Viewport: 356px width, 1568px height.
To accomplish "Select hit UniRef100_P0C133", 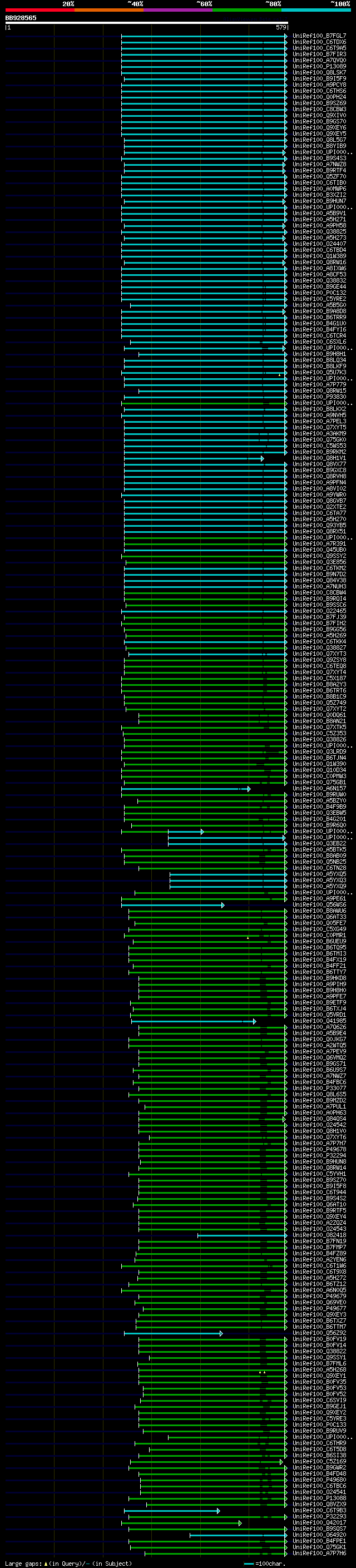I will [319, 1424].
